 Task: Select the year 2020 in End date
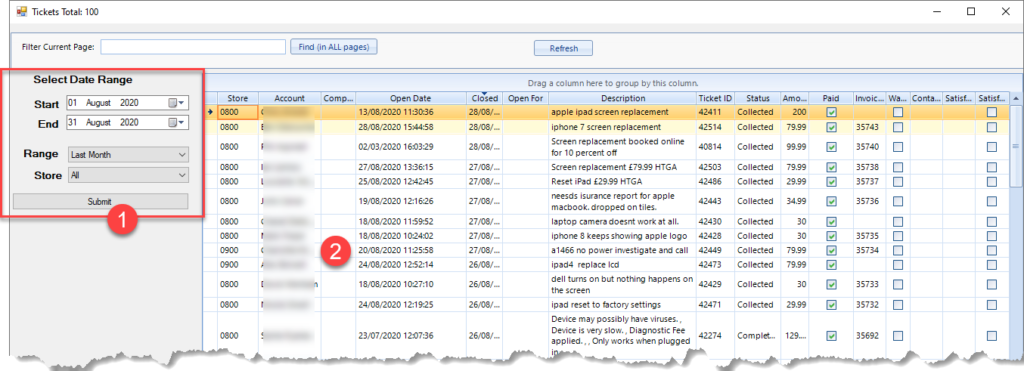[129, 123]
